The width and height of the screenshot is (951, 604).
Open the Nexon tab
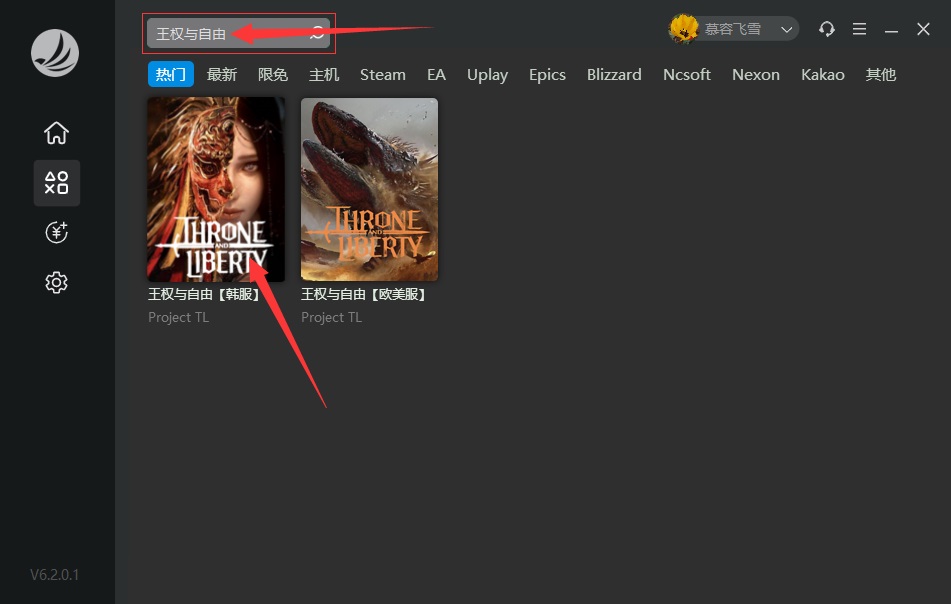pos(756,75)
